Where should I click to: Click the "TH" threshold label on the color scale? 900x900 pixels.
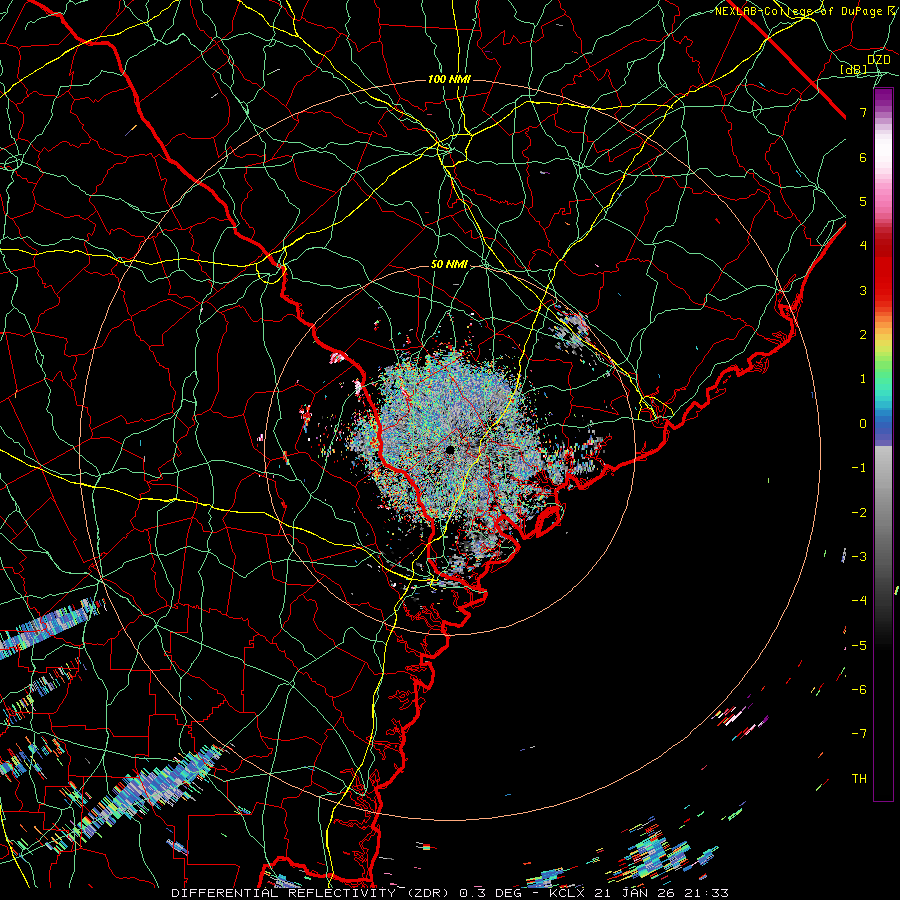(x=859, y=779)
